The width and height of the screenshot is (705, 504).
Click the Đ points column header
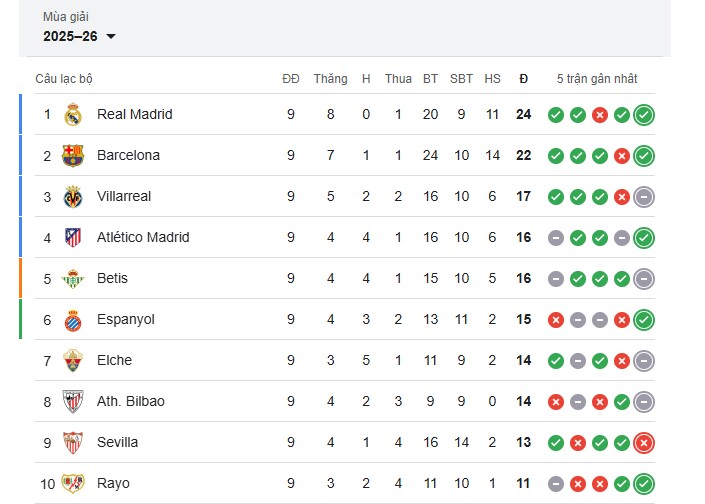pos(523,79)
